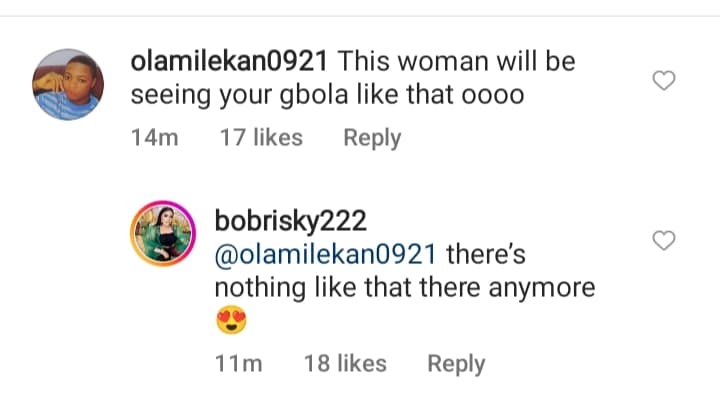
Task: Like olamilekan0921's comment with the heart
Action: tap(664, 81)
